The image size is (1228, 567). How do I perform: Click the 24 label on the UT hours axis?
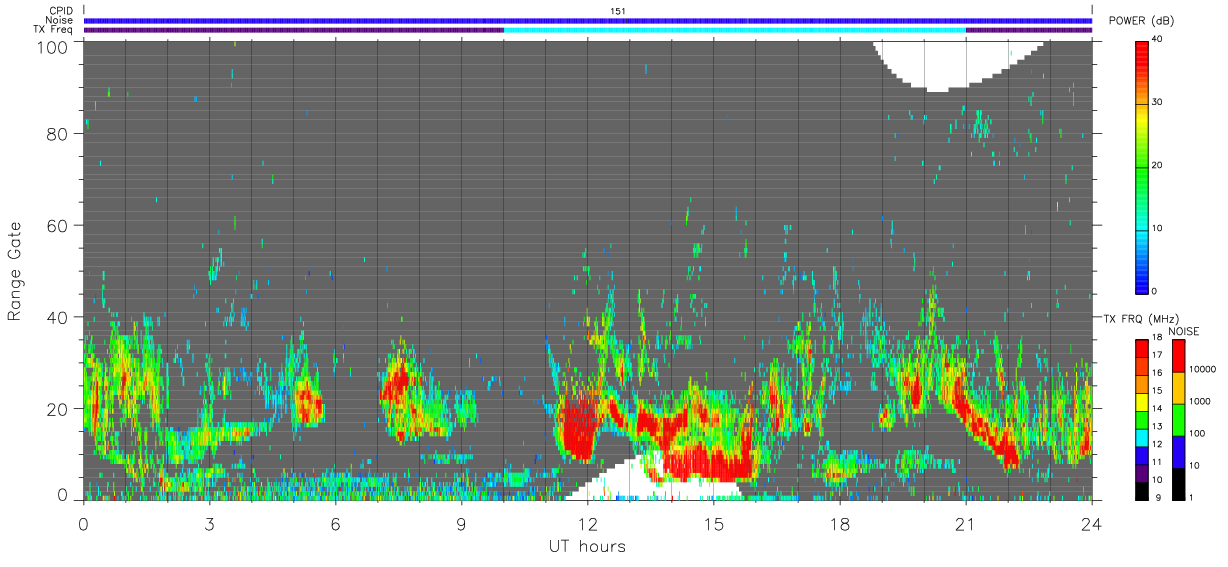tap(1092, 523)
